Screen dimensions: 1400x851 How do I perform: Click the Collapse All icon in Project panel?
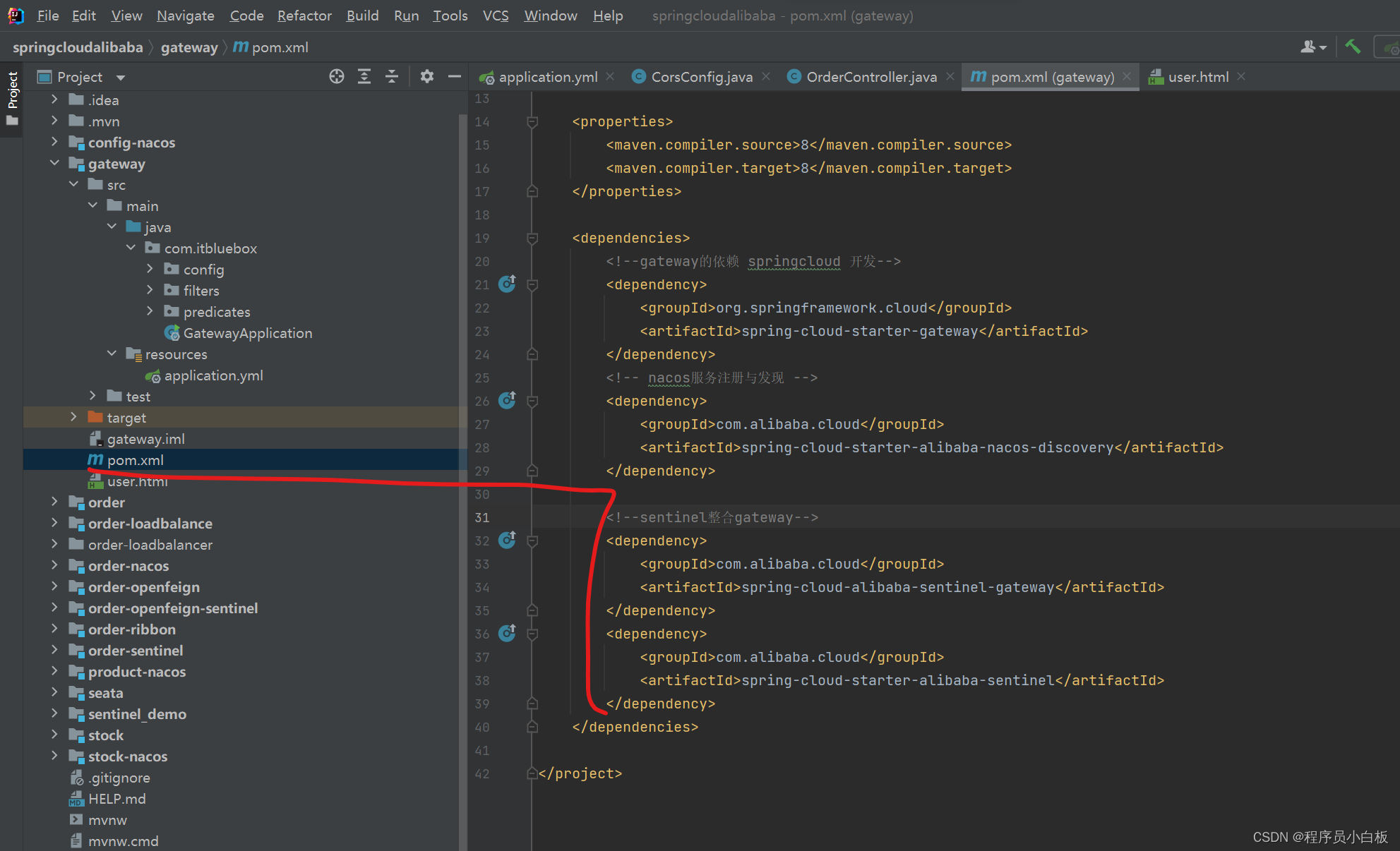pyautogui.click(x=392, y=77)
